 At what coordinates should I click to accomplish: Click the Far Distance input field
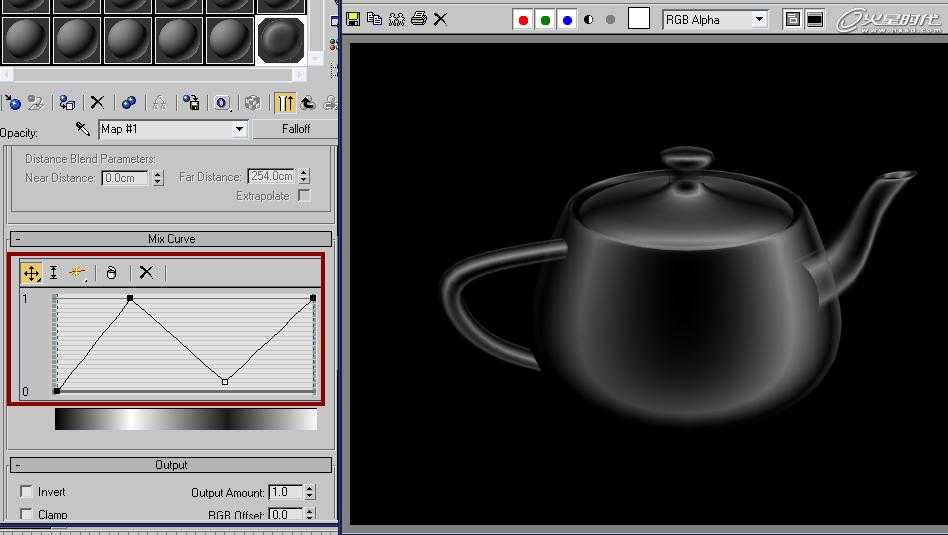pos(271,177)
